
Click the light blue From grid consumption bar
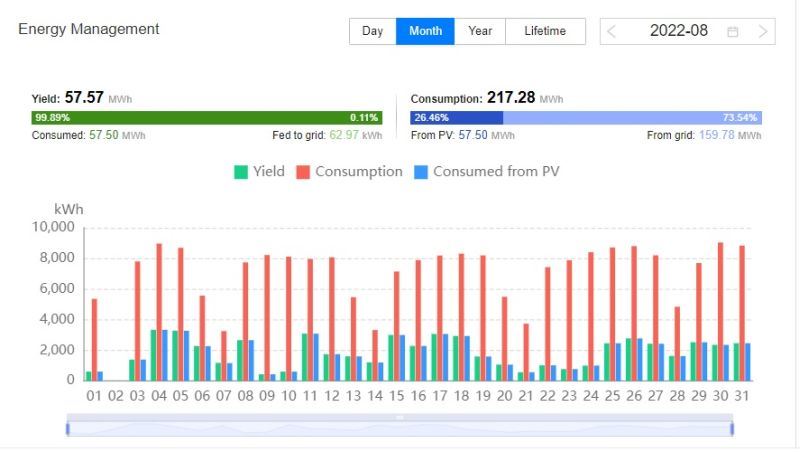630,117
